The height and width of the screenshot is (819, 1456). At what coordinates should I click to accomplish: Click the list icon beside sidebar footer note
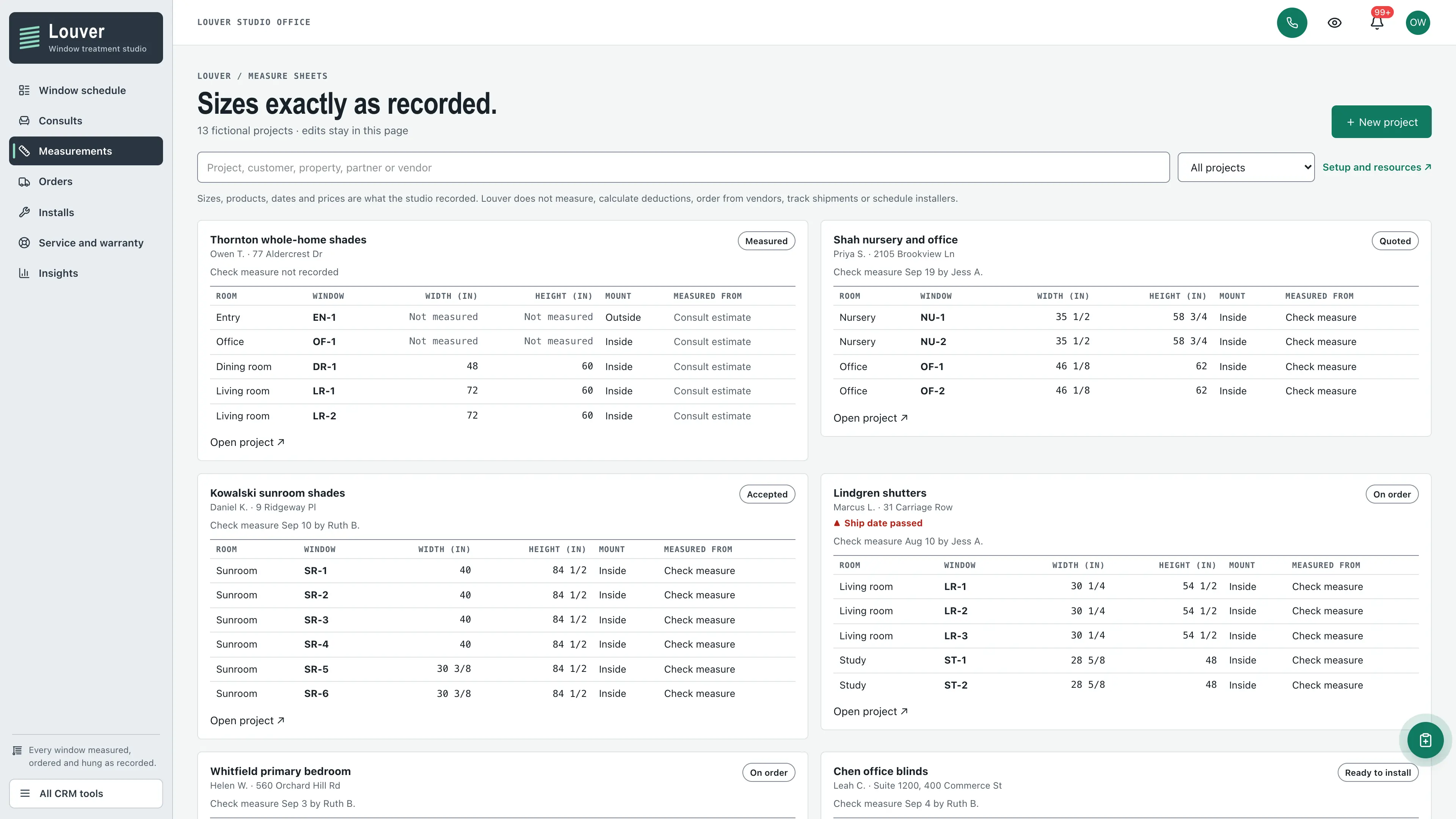coord(17,751)
